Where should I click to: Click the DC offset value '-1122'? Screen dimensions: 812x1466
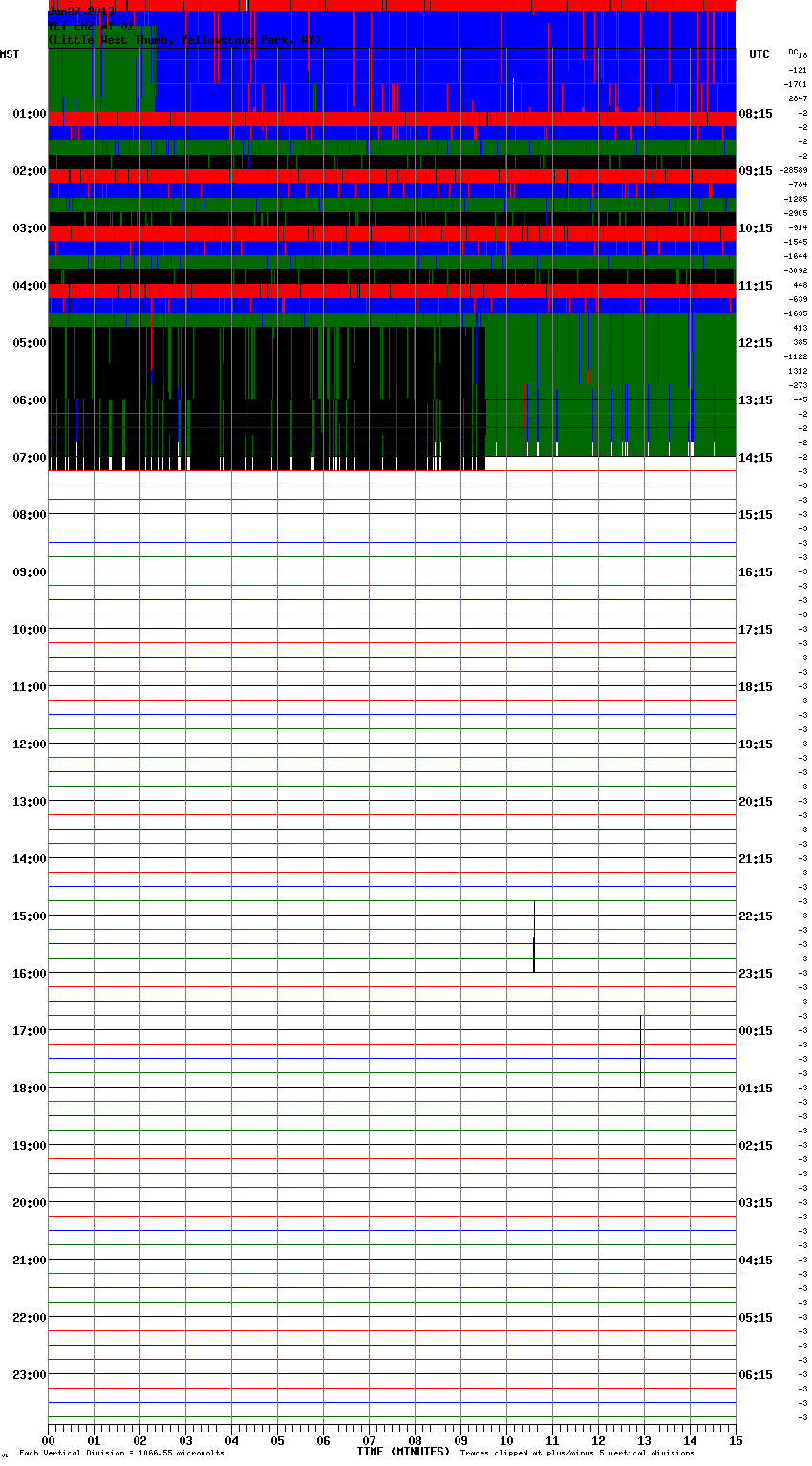pos(796,356)
